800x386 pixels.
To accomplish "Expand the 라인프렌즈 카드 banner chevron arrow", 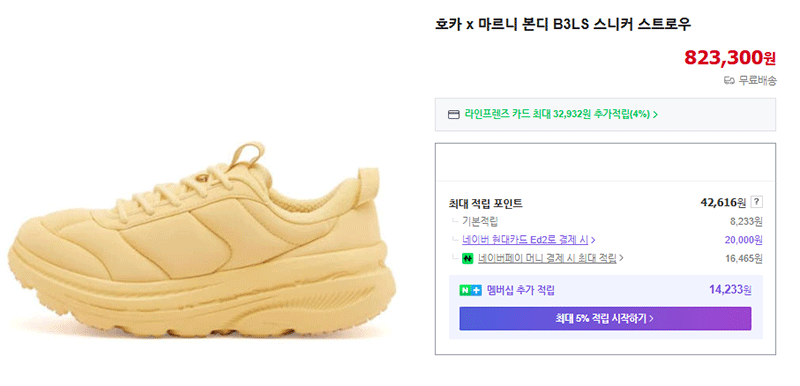I will click(x=655, y=114).
